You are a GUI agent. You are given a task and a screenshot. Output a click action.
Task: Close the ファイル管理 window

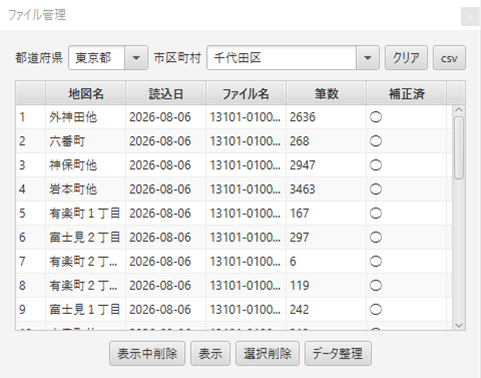(x=470, y=17)
